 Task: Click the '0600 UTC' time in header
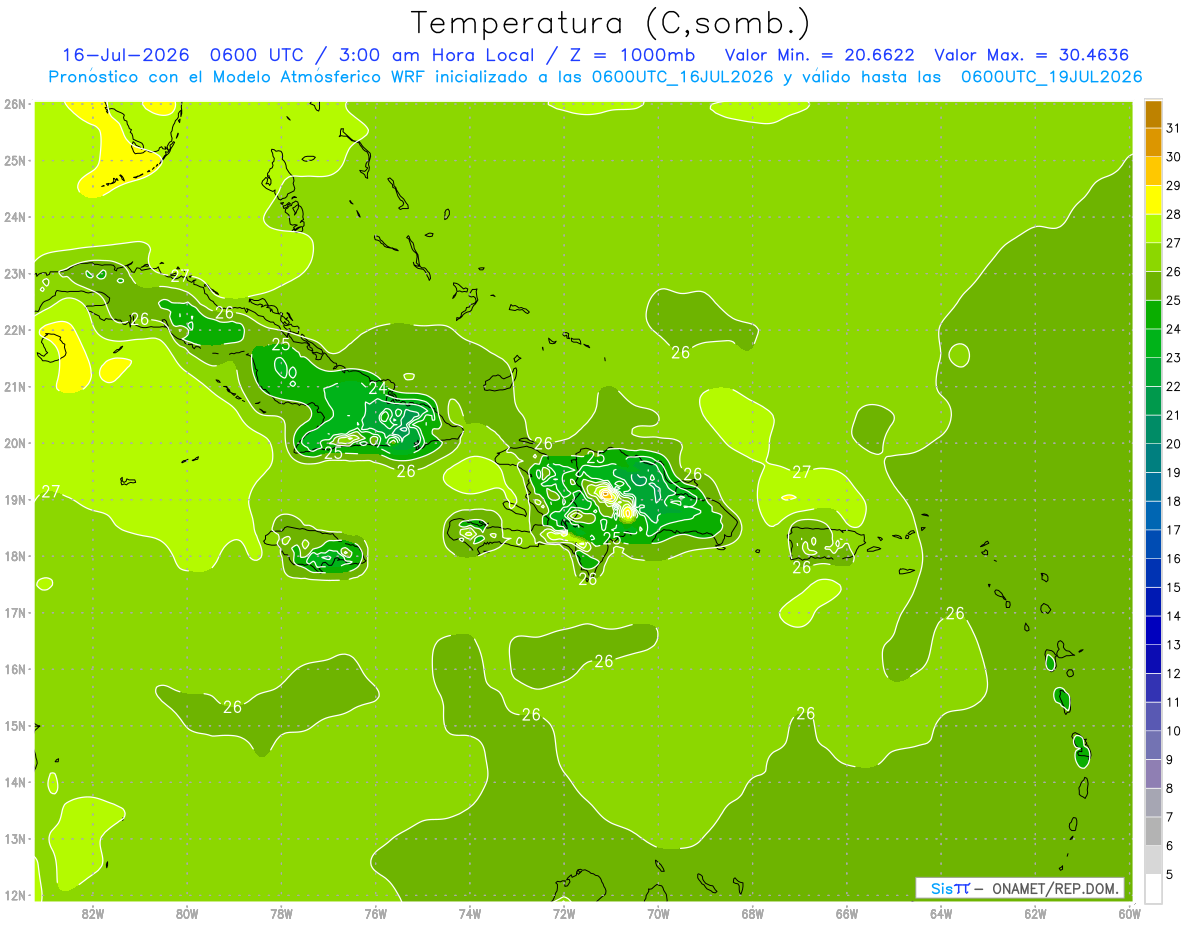(259, 55)
